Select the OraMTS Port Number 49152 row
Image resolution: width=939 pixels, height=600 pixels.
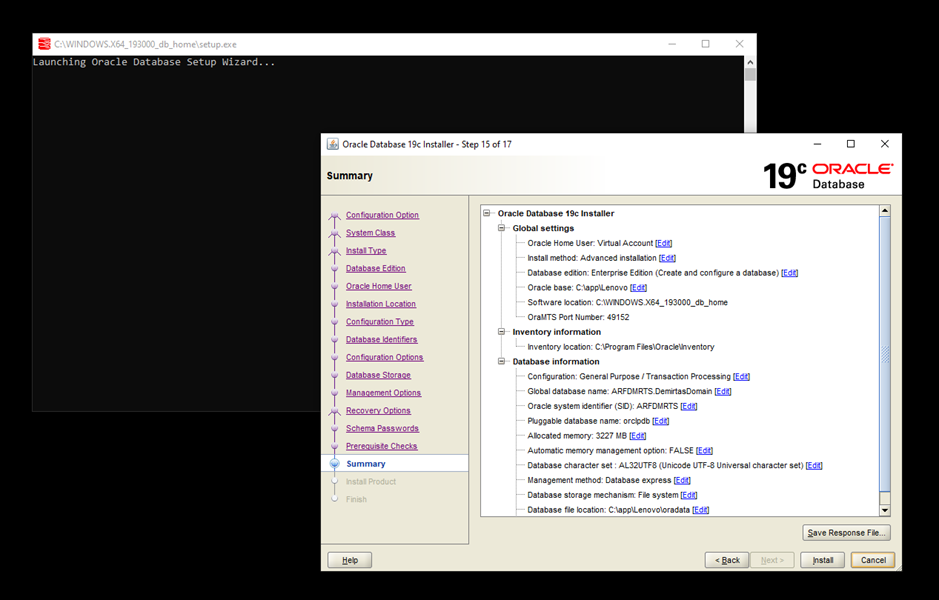pos(578,317)
